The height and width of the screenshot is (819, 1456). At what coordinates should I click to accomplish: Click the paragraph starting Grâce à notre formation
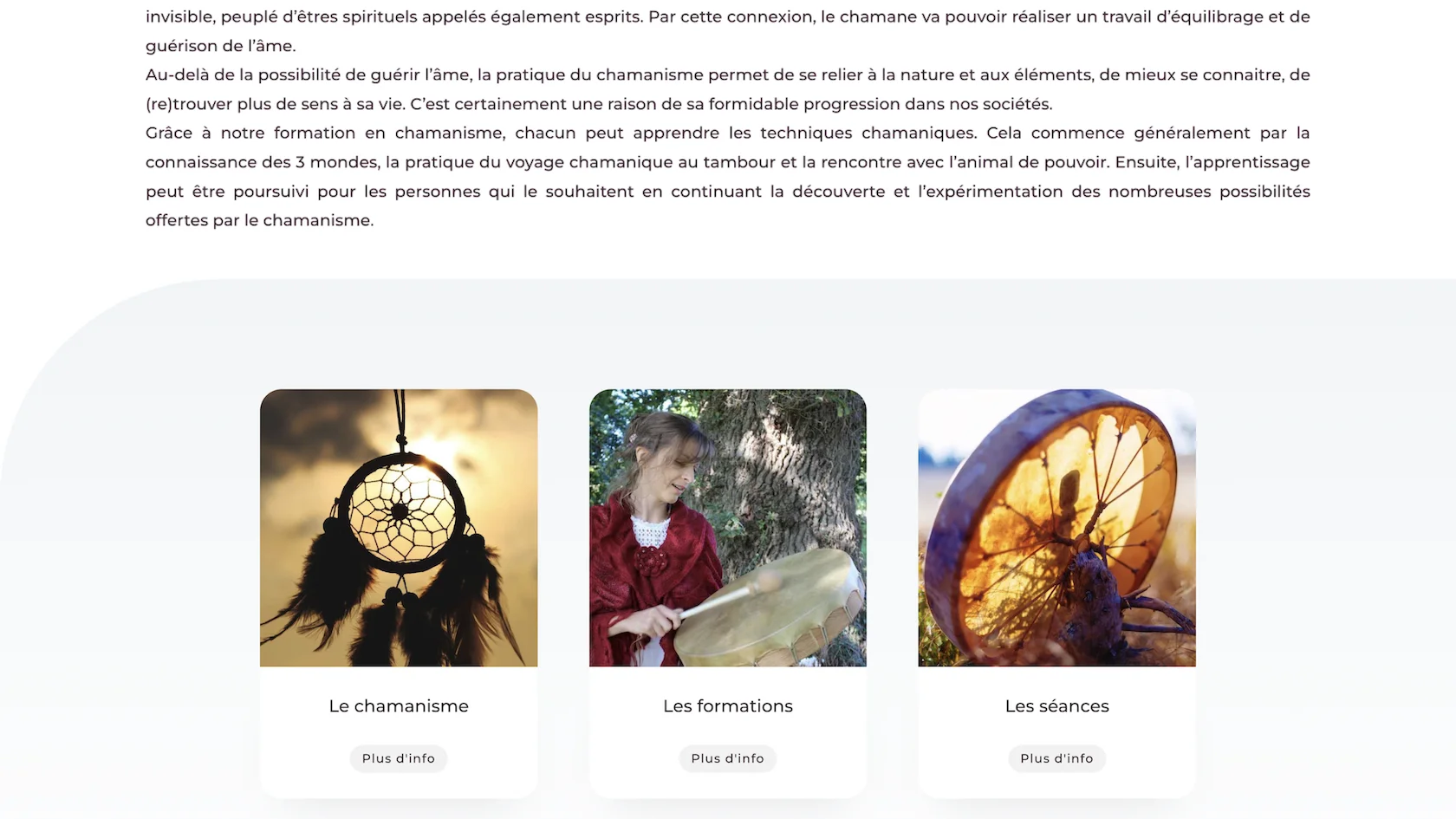pyautogui.click(x=728, y=177)
